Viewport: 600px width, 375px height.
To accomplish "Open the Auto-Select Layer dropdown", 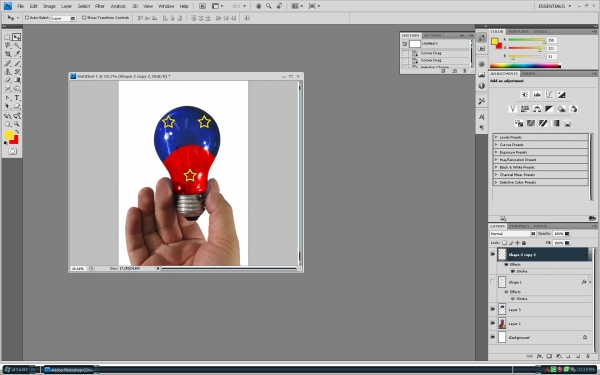I will [64, 18].
